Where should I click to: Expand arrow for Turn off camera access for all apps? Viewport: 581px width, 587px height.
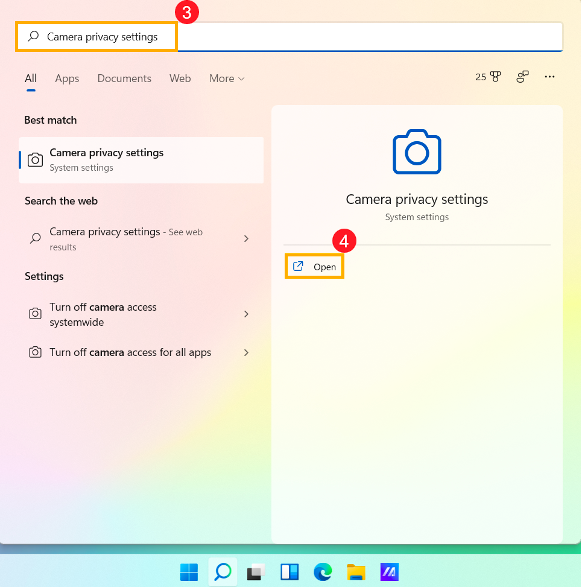246,352
